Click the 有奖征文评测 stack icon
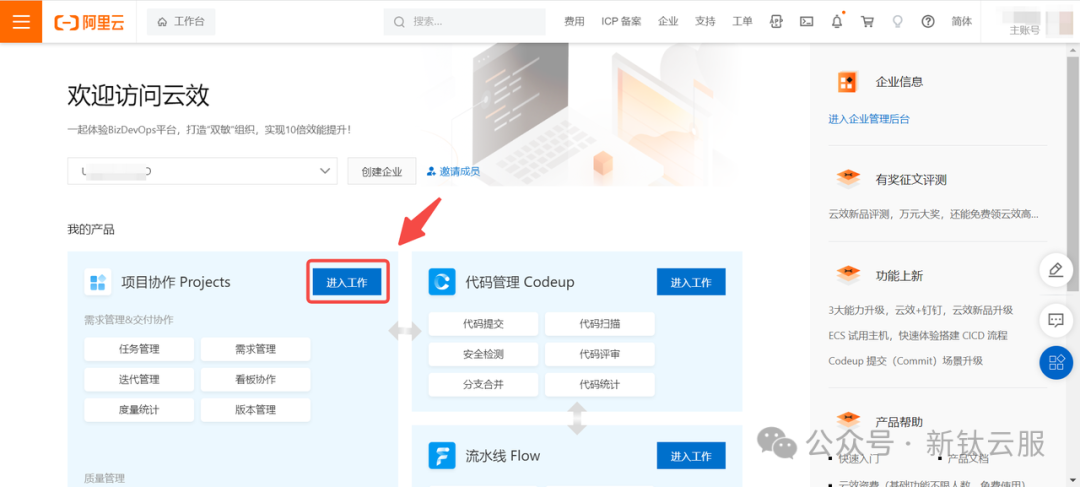 848,179
